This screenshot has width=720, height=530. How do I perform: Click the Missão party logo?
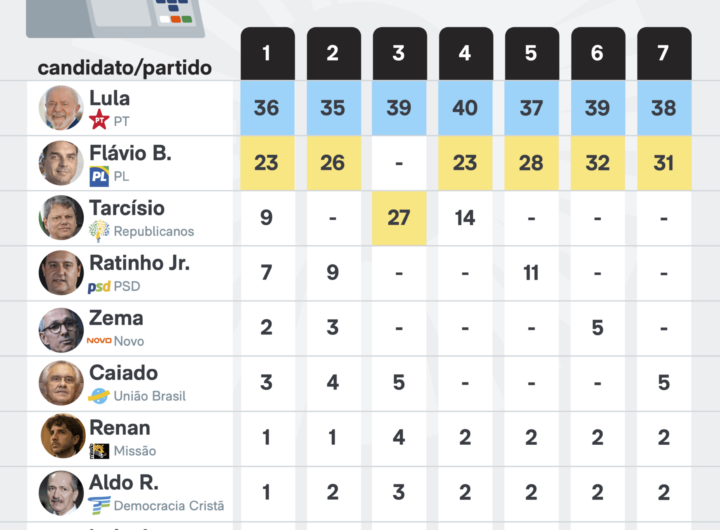pyautogui.click(x=99, y=451)
